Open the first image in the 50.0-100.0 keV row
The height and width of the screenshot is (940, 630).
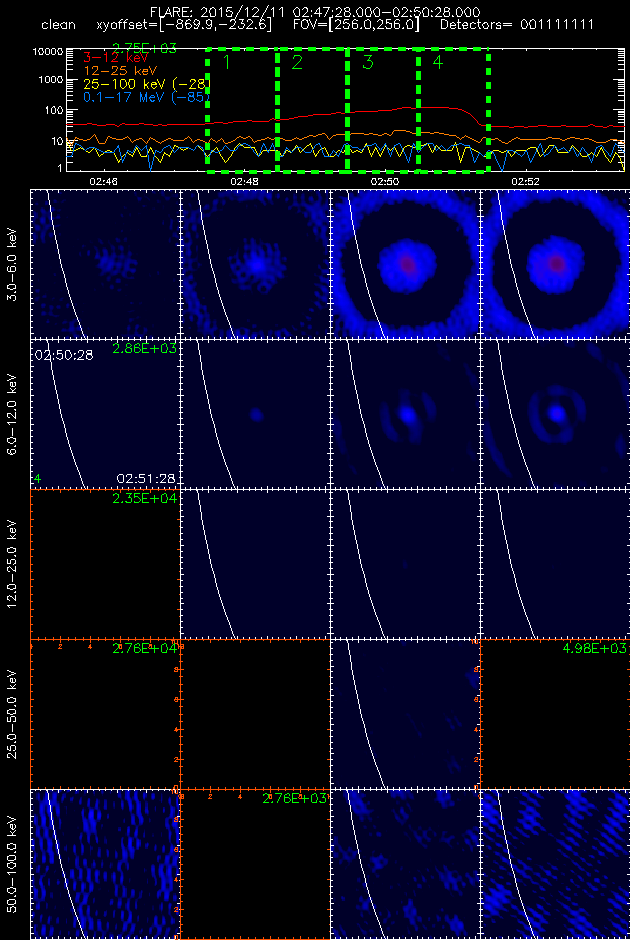pos(105,863)
